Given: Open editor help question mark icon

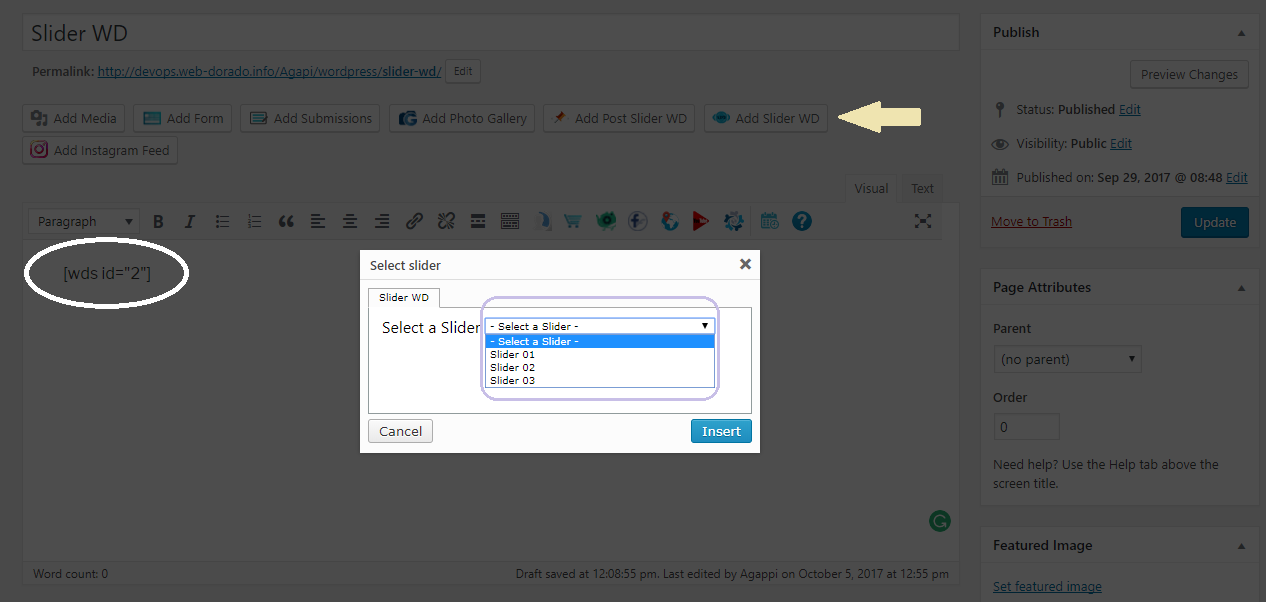Looking at the screenshot, I should point(802,222).
